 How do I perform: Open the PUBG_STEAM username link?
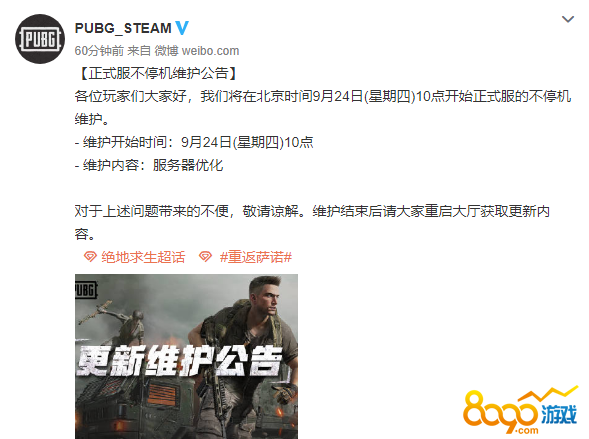[123, 28]
